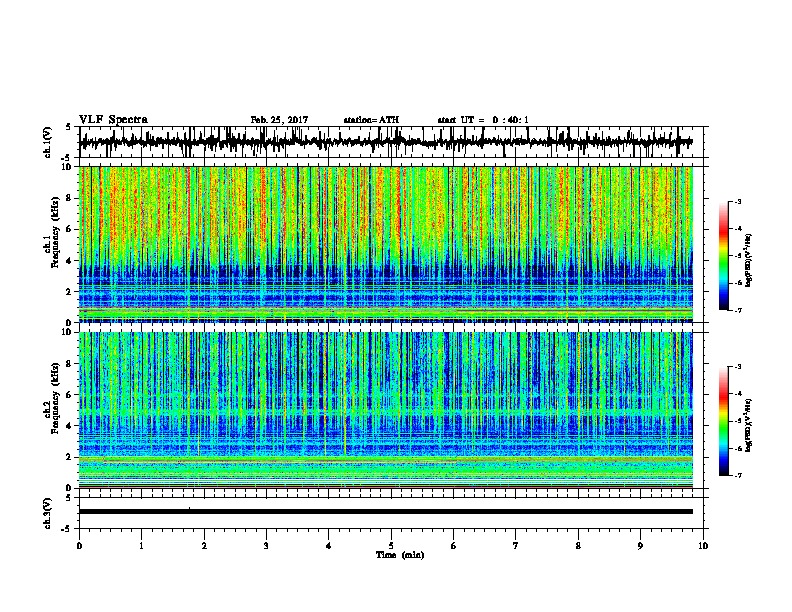Click the ch.2 spectrogram color scale bar
Screen dimensions: 792x612
pyautogui.click(x=724, y=421)
